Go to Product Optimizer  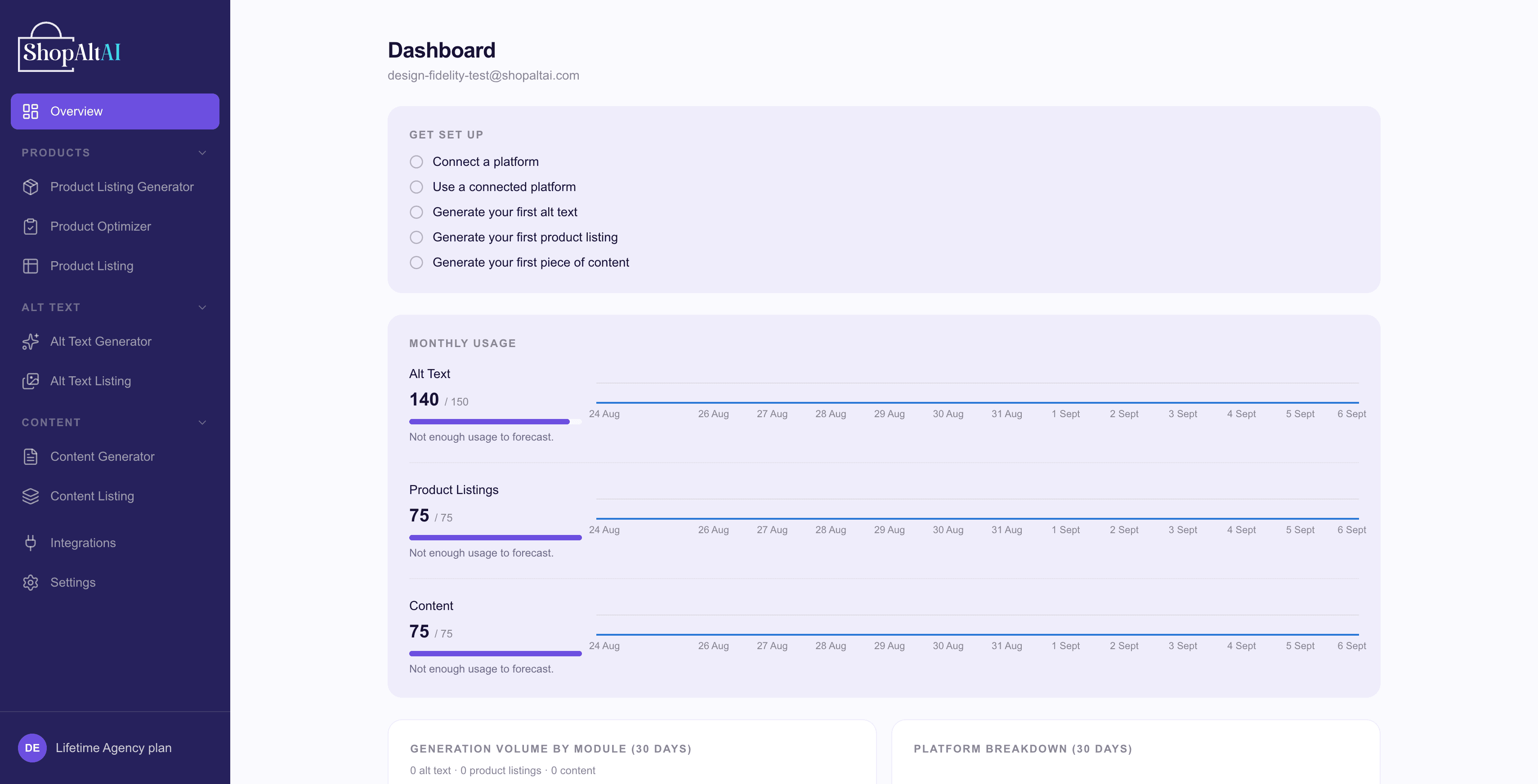(x=115, y=227)
